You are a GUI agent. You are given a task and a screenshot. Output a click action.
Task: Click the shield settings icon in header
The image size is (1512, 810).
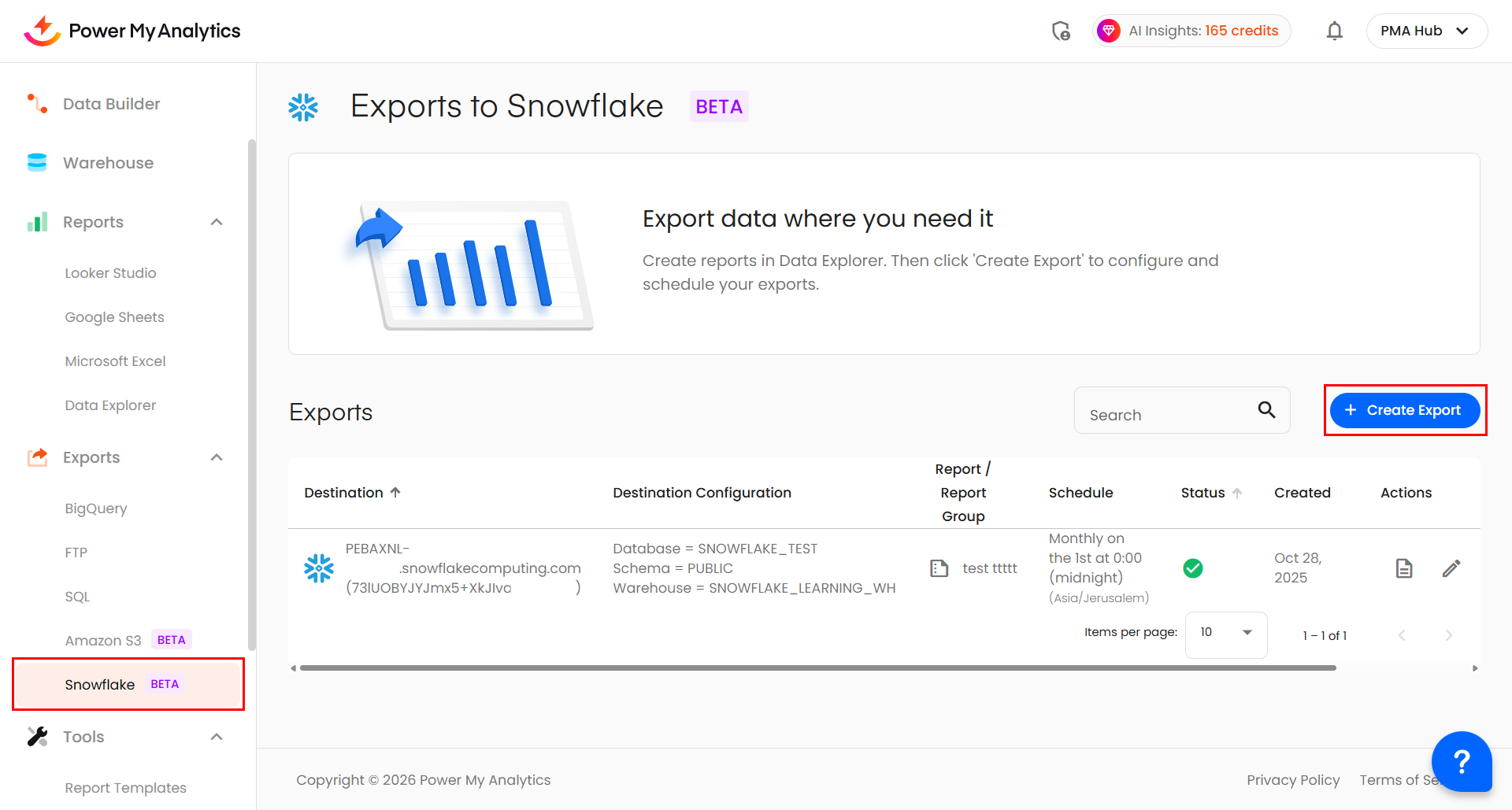pyautogui.click(x=1061, y=31)
